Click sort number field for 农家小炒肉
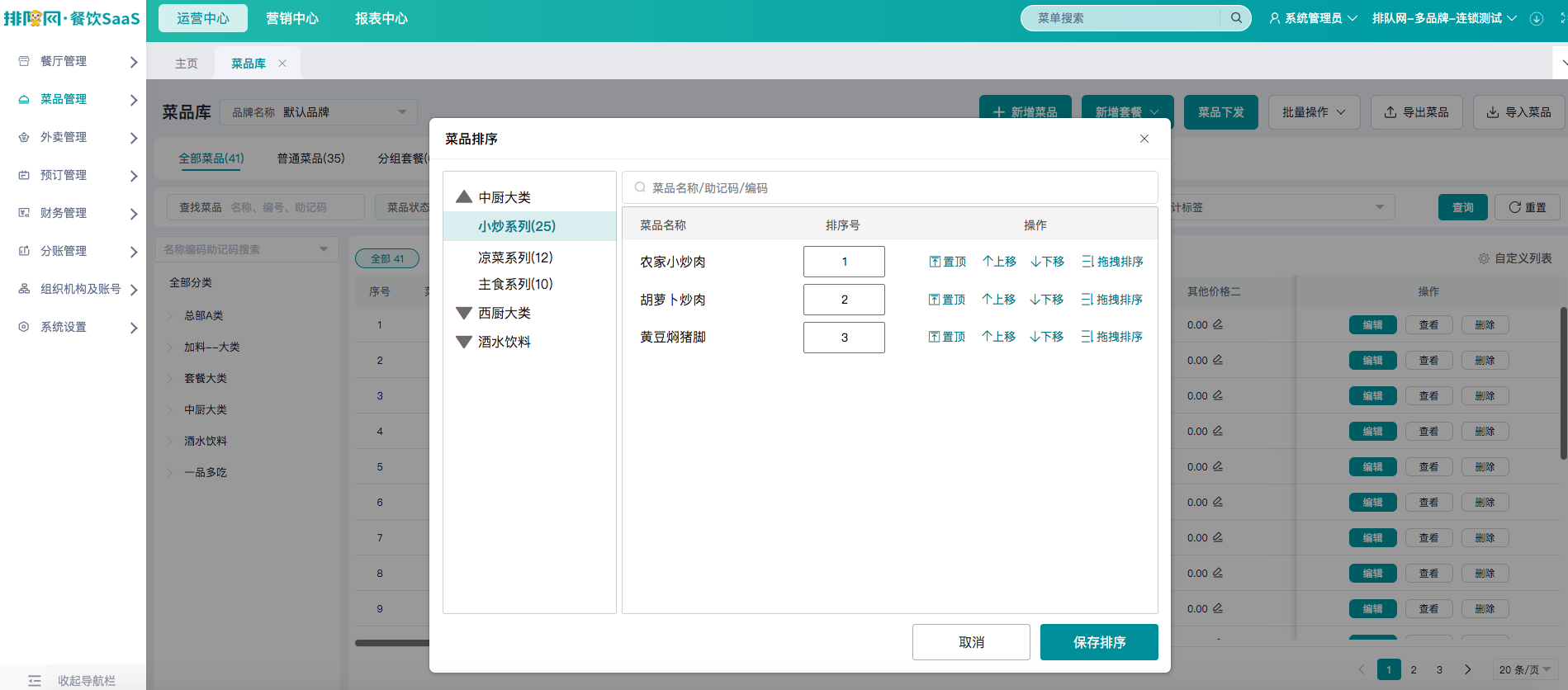The image size is (1568, 690). coord(844,262)
